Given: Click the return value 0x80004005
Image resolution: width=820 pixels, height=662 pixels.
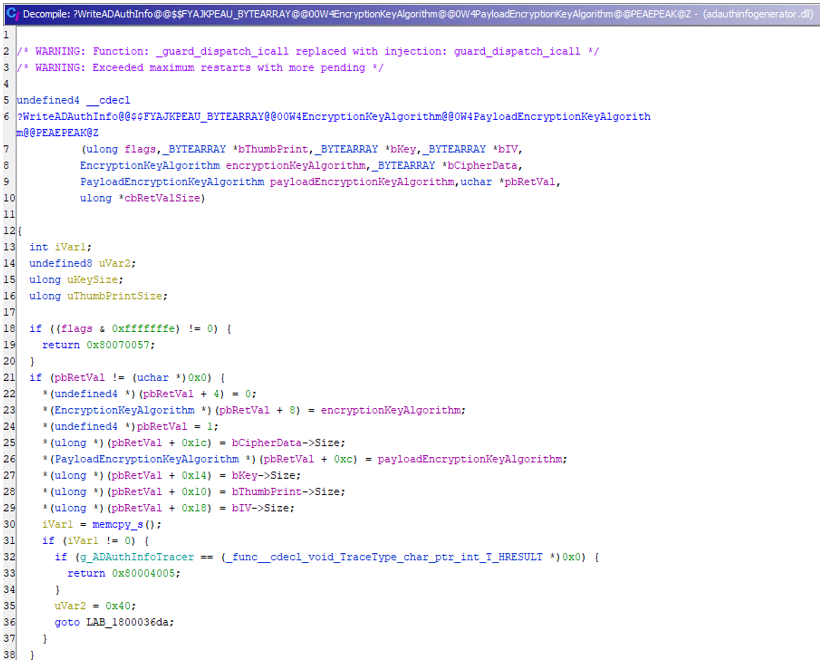Looking at the screenshot, I should point(143,573).
